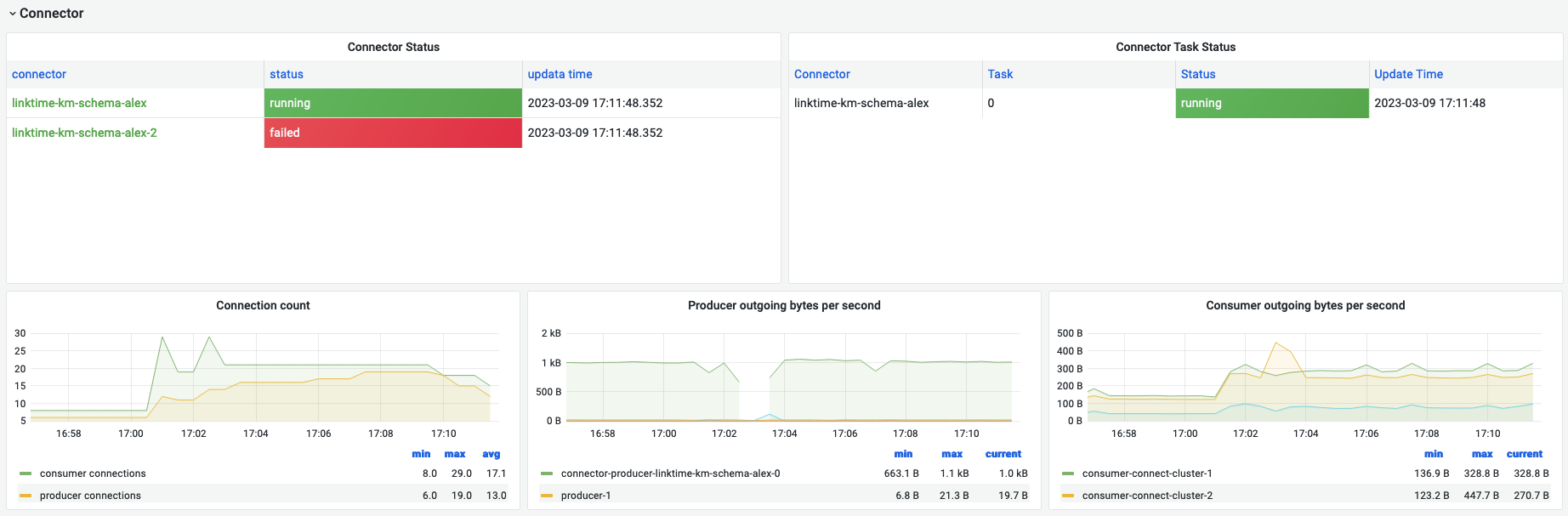
Task: Toggle consumer-connect-cluster-2 series
Action: [1147, 496]
